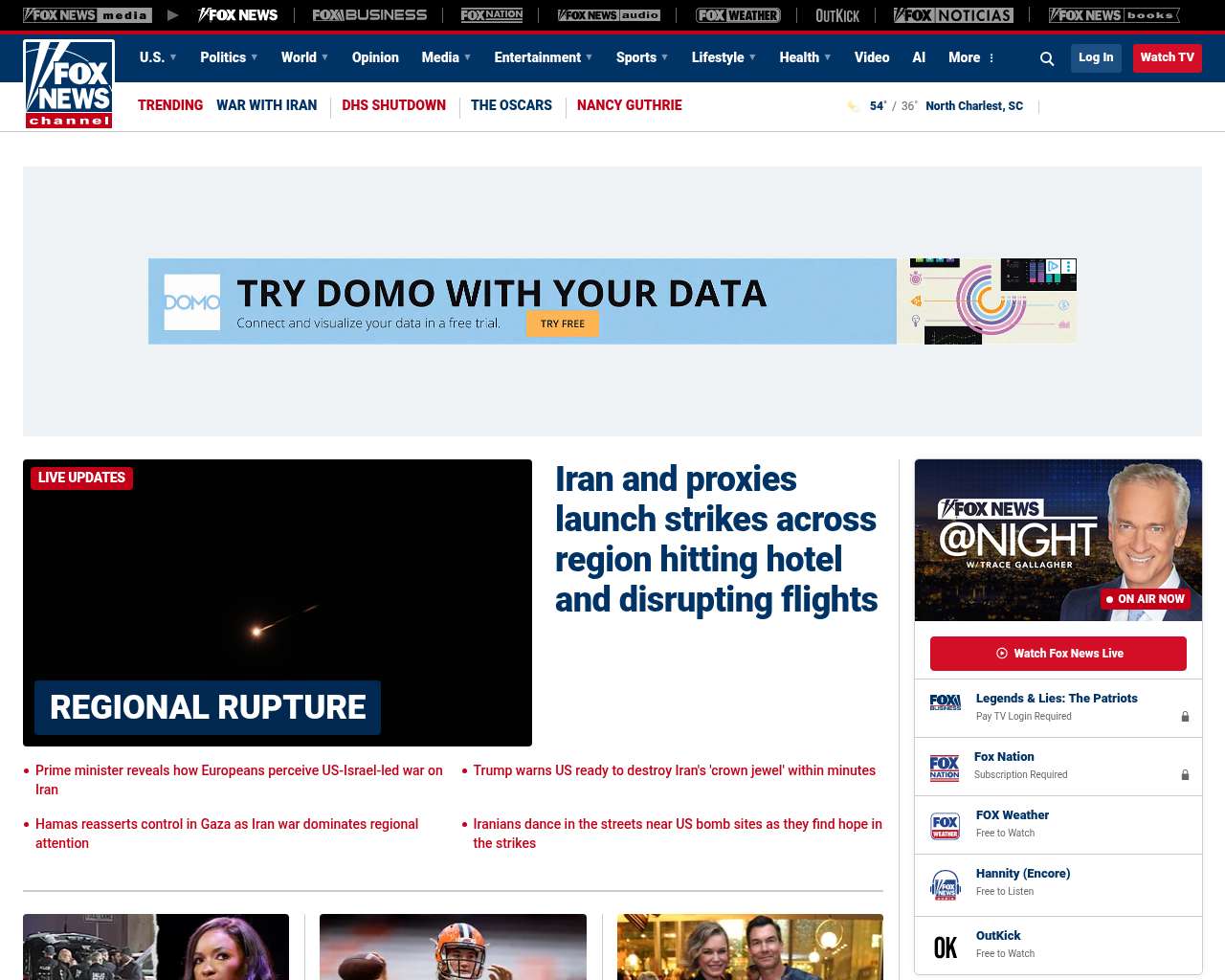Click the lock icon on Legends & Lies row
Screen dimensions: 1225x980
click(1185, 717)
